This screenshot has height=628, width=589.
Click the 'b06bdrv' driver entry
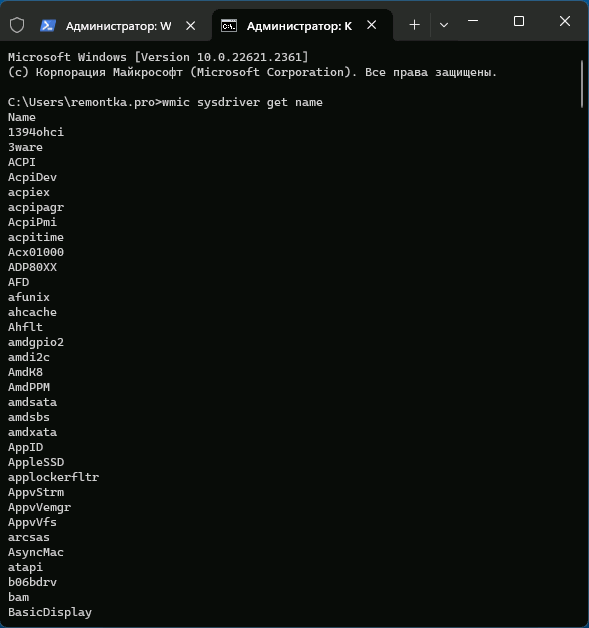[32, 582]
